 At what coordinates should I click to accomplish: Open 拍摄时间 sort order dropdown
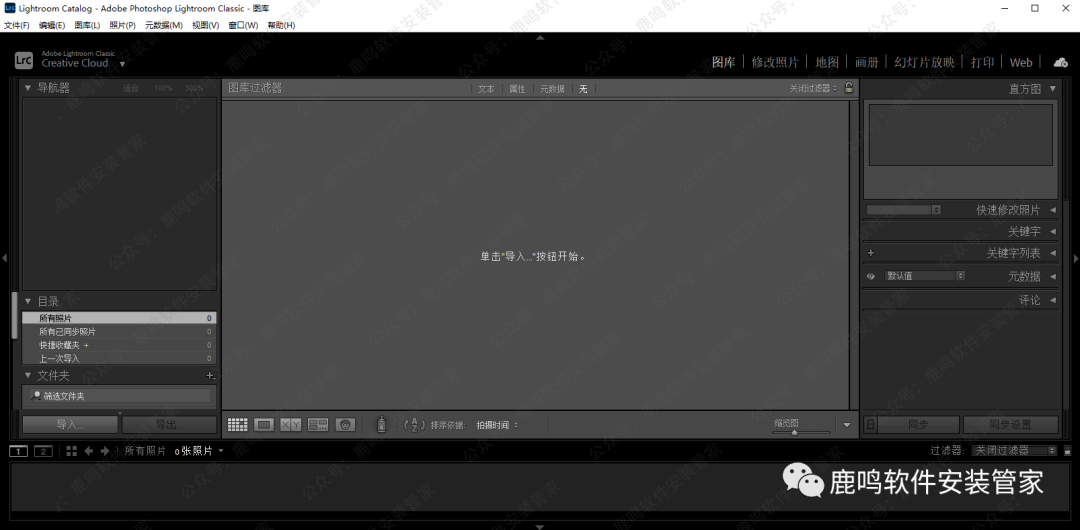497,425
